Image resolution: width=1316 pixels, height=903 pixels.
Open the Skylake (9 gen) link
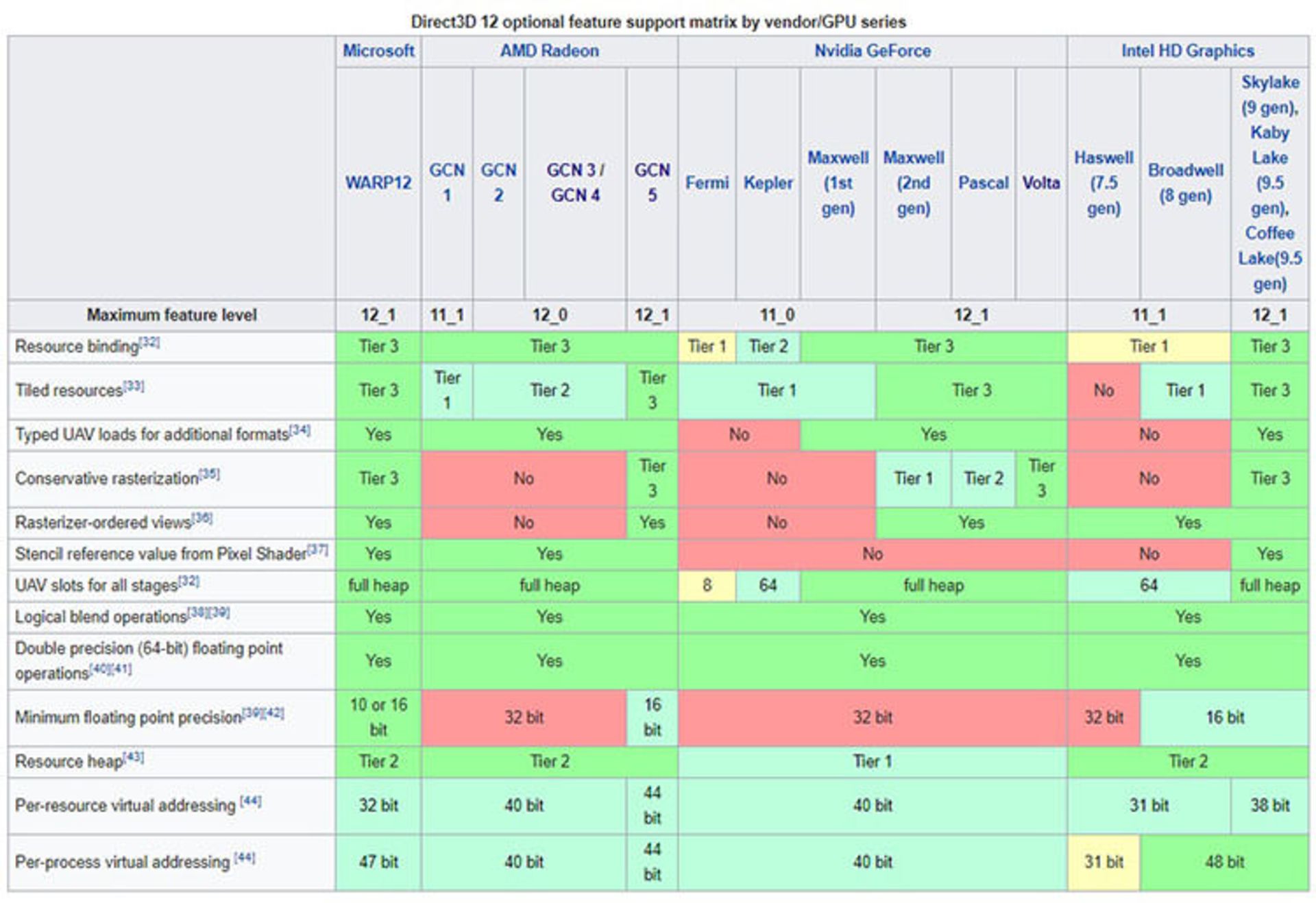click(1269, 83)
